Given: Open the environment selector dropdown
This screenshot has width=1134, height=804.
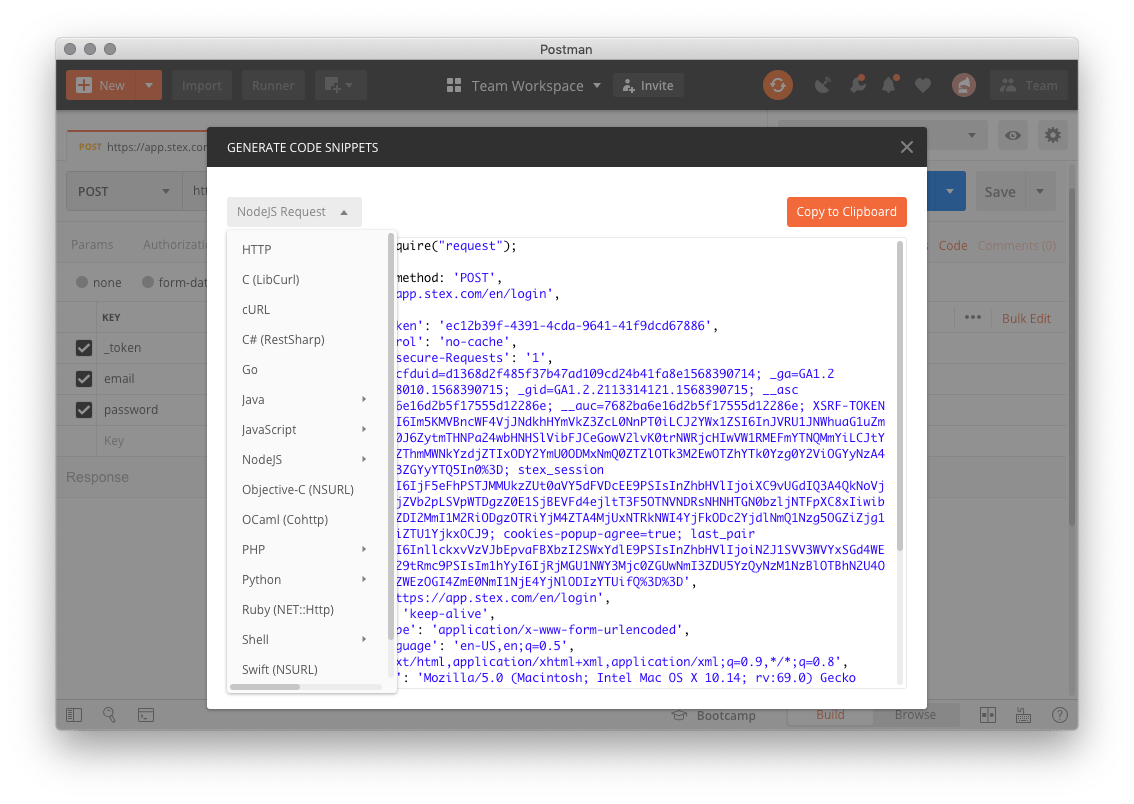Looking at the screenshot, I should tap(971, 135).
